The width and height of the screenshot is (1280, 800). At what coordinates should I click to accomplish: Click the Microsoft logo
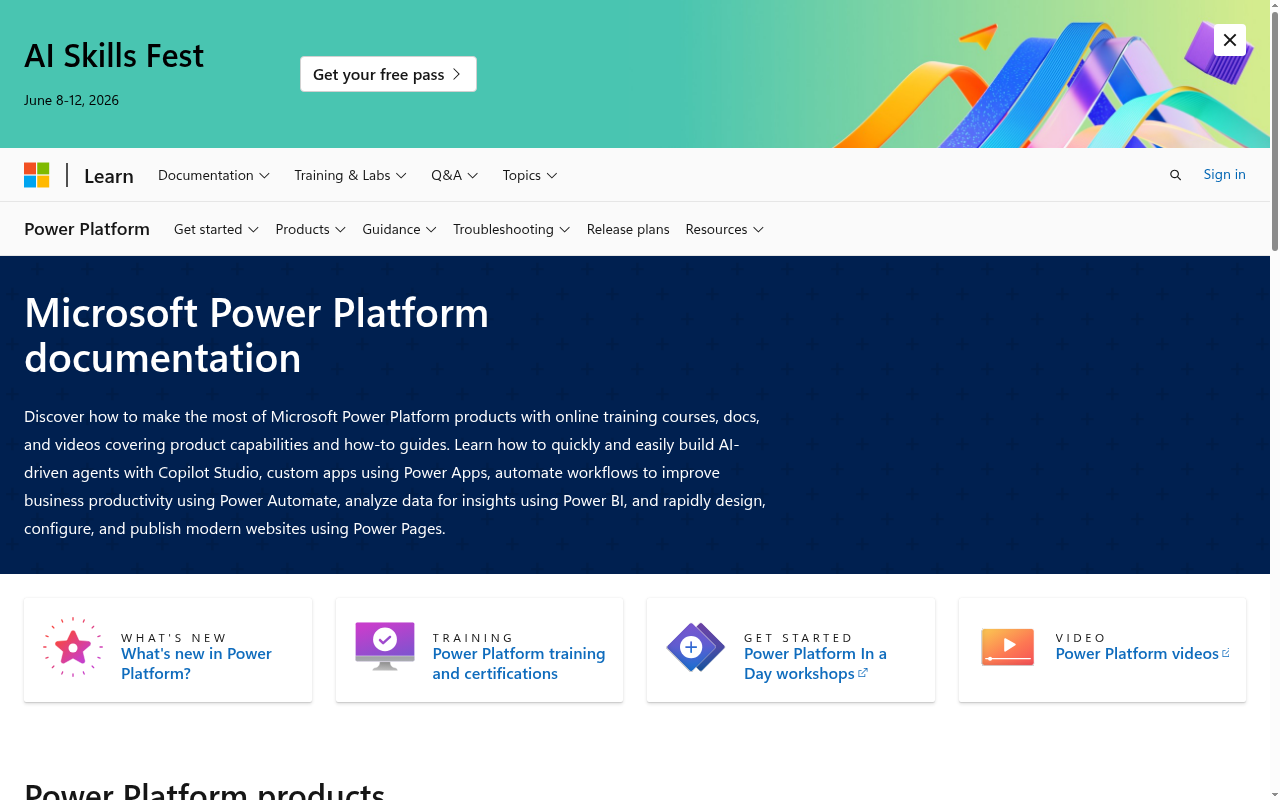coord(37,175)
